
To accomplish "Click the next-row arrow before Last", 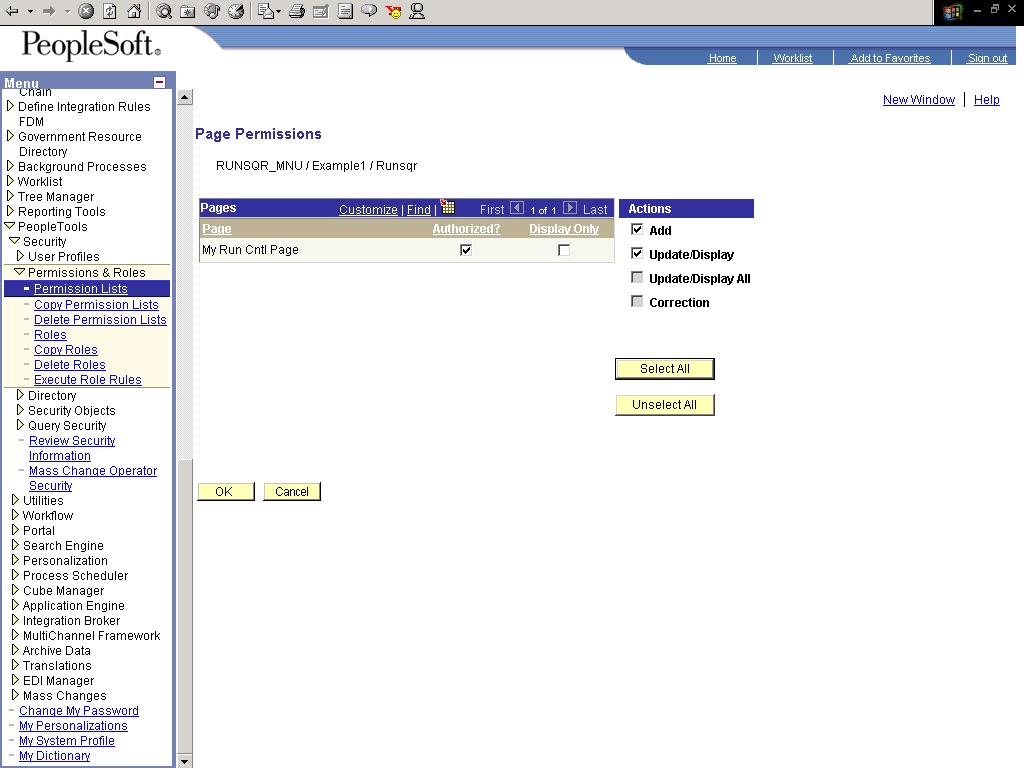I will (570, 208).
